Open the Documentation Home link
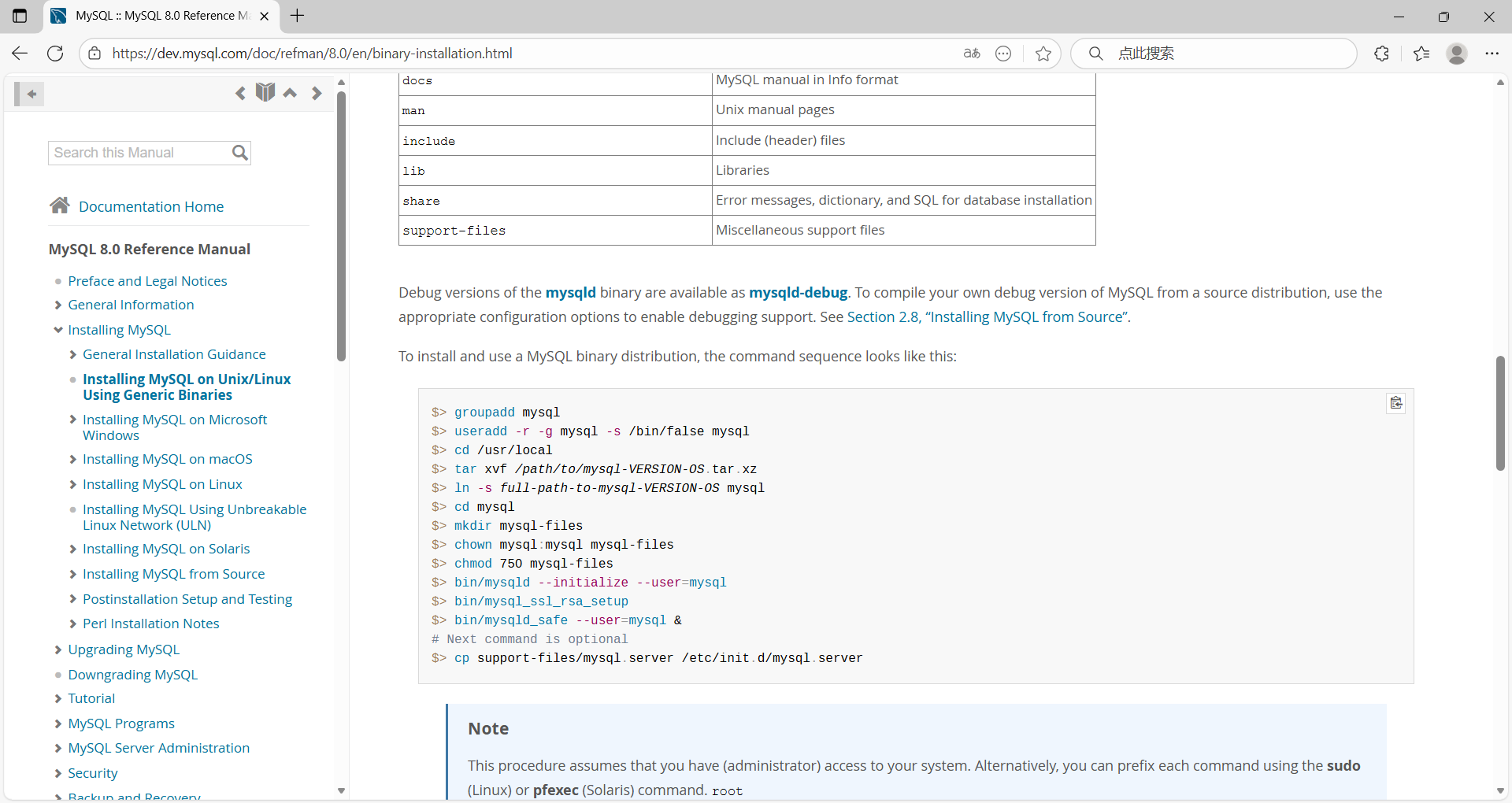This screenshot has width=1512, height=803. point(151,206)
